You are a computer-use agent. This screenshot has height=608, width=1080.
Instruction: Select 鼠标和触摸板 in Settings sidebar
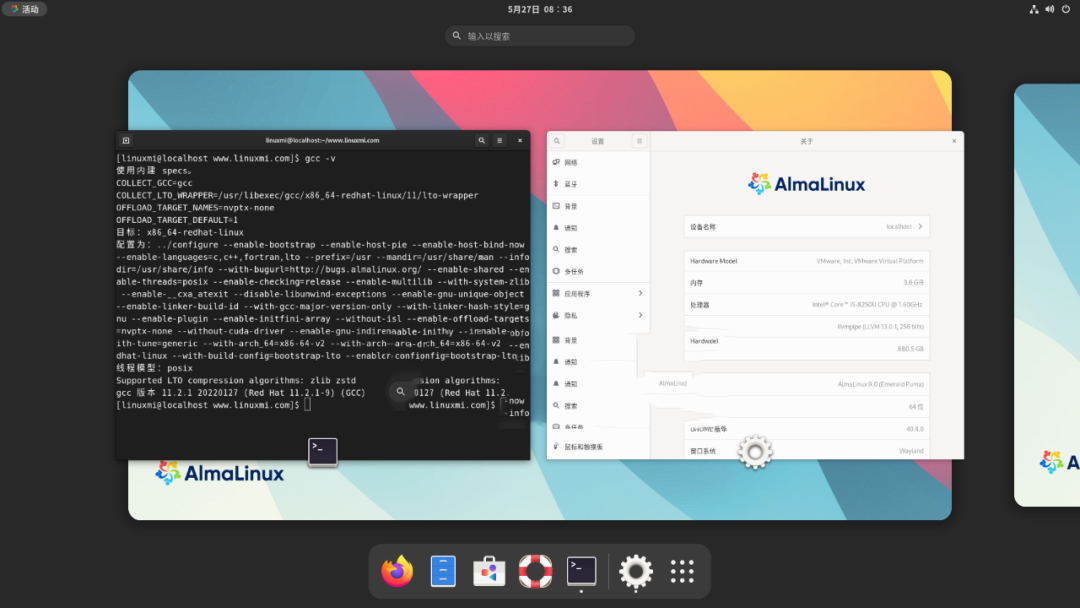pos(599,447)
